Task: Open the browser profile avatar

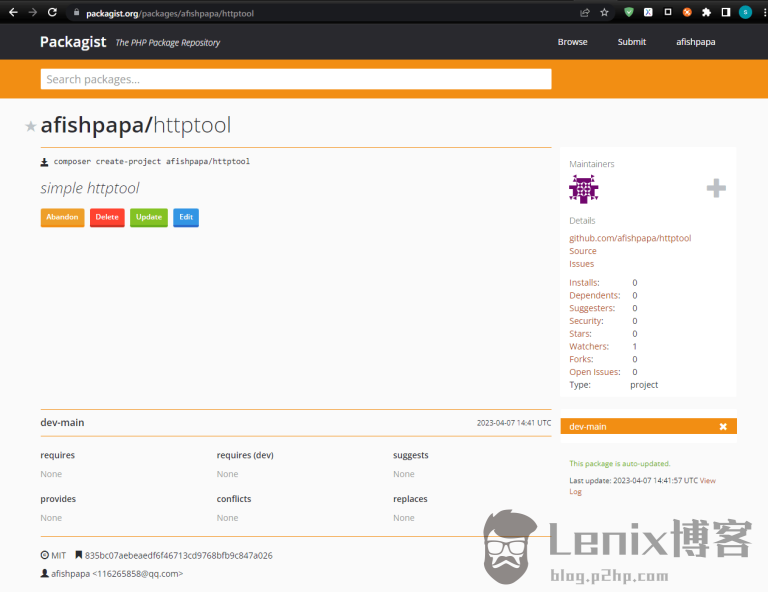Action: (x=745, y=13)
